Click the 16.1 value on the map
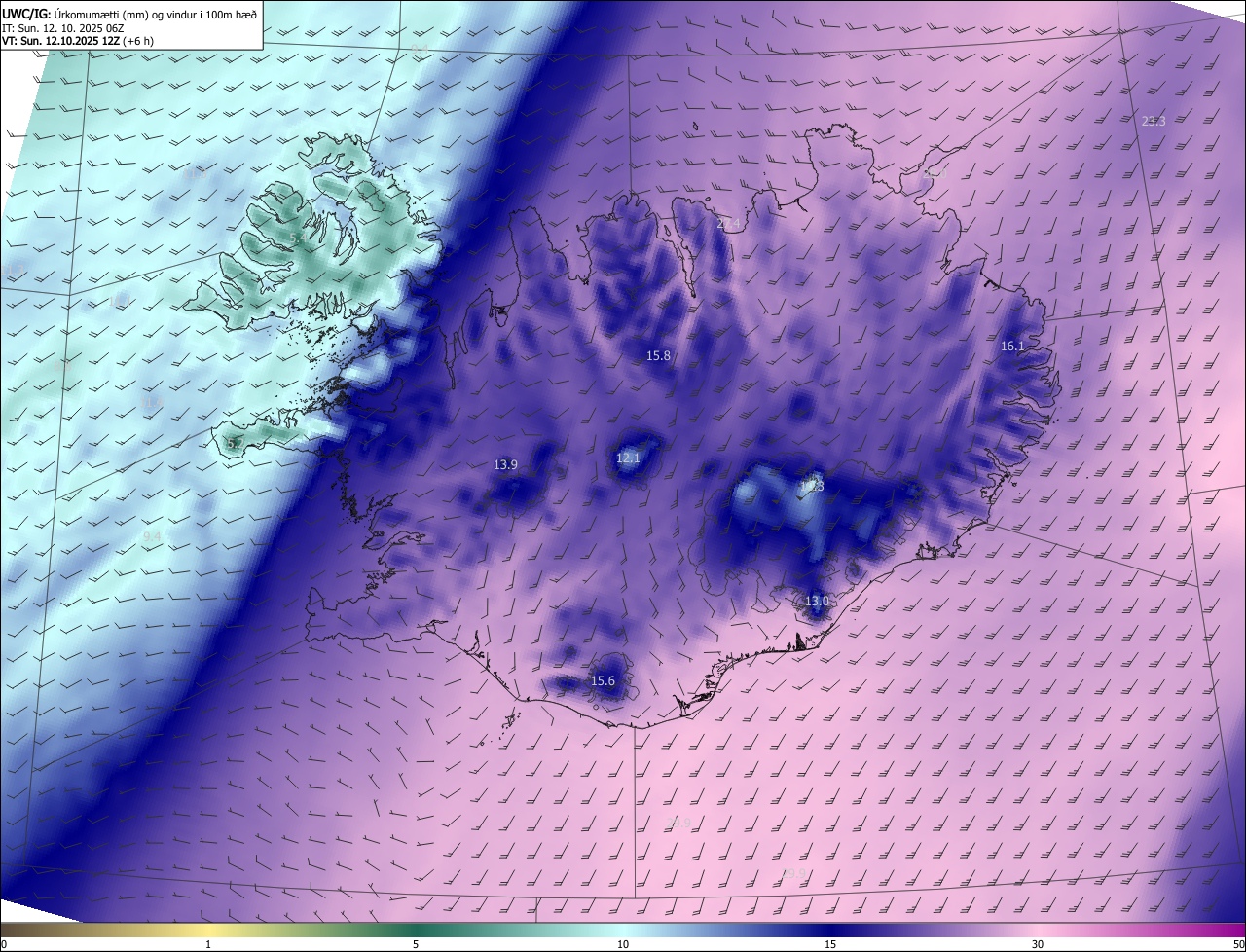The image size is (1246, 952). click(x=1012, y=347)
